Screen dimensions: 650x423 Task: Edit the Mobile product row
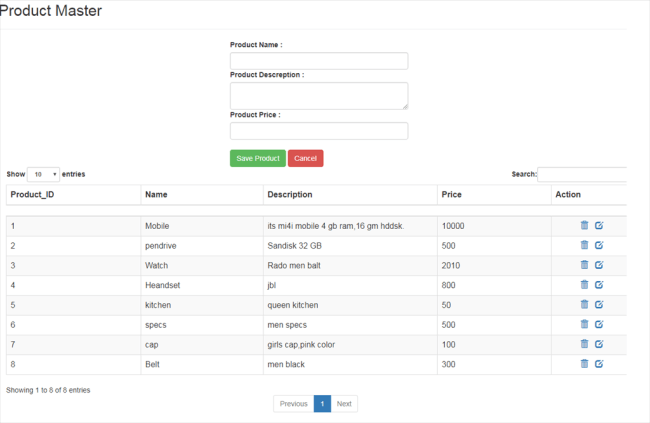pyautogui.click(x=599, y=226)
